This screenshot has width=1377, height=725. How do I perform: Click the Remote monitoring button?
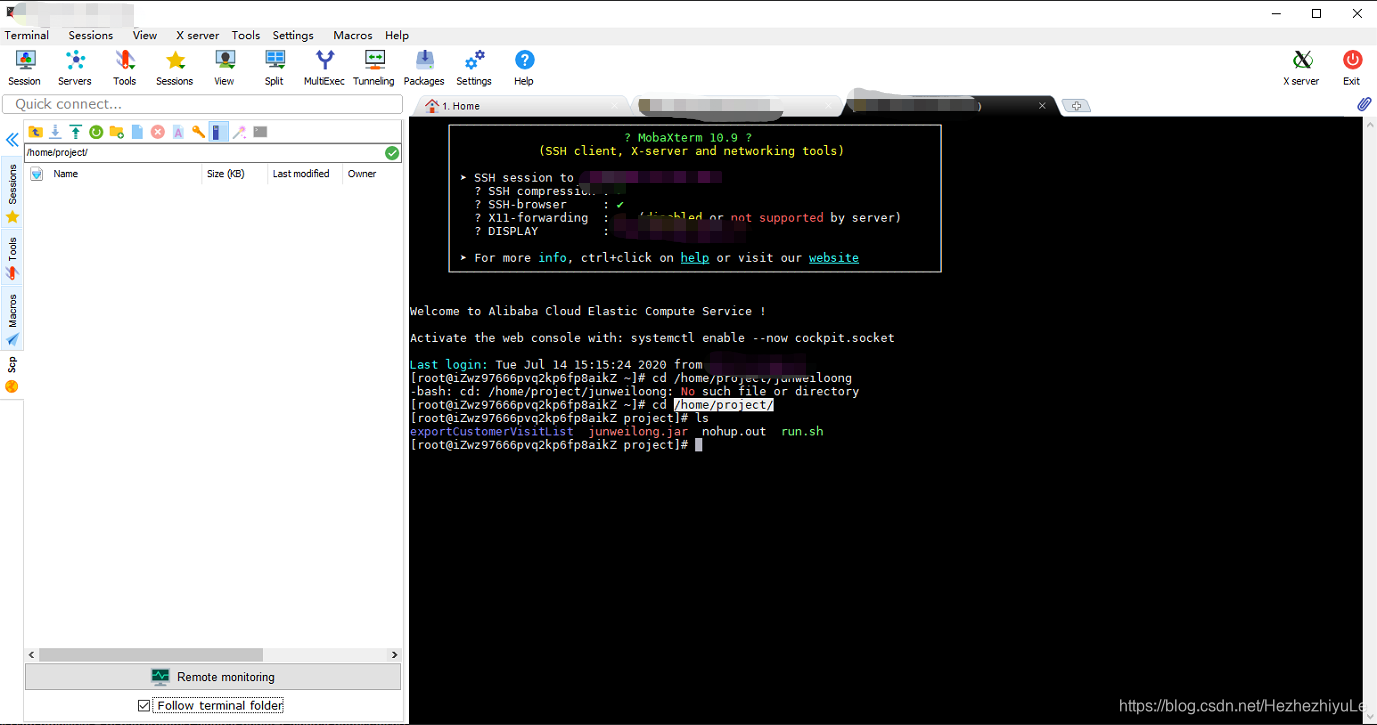pos(213,677)
